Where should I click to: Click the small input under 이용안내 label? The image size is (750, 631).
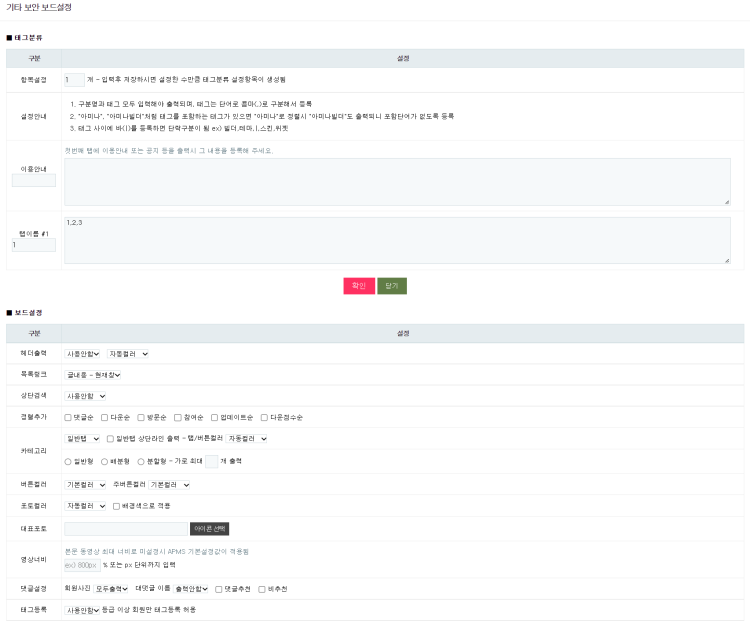click(x=33, y=180)
